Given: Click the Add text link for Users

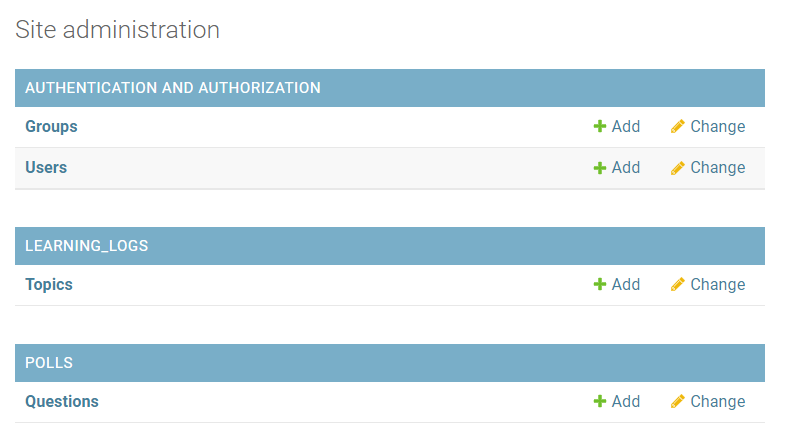Looking at the screenshot, I should [x=626, y=168].
